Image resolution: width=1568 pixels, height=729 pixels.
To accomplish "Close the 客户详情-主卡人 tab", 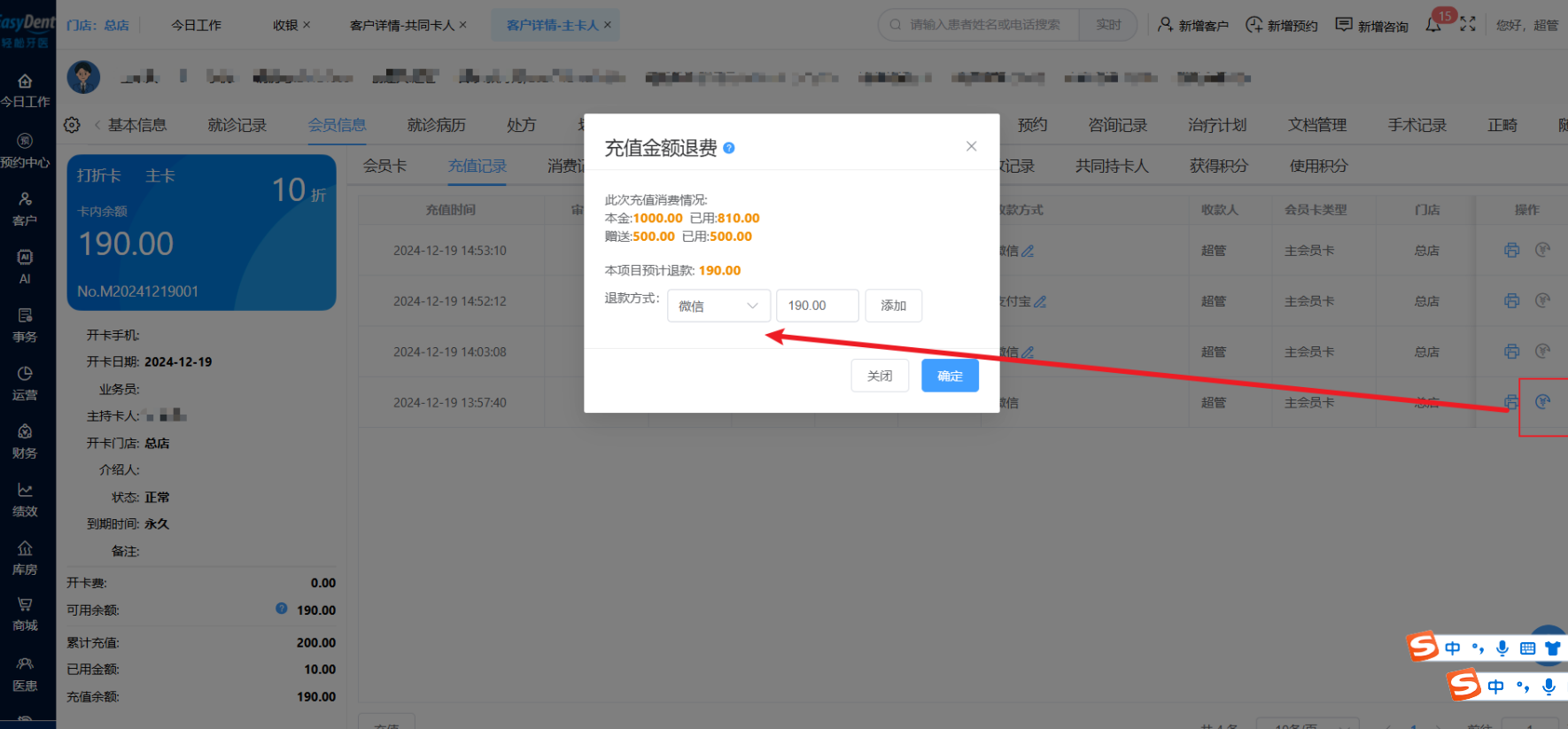I will point(608,25).
